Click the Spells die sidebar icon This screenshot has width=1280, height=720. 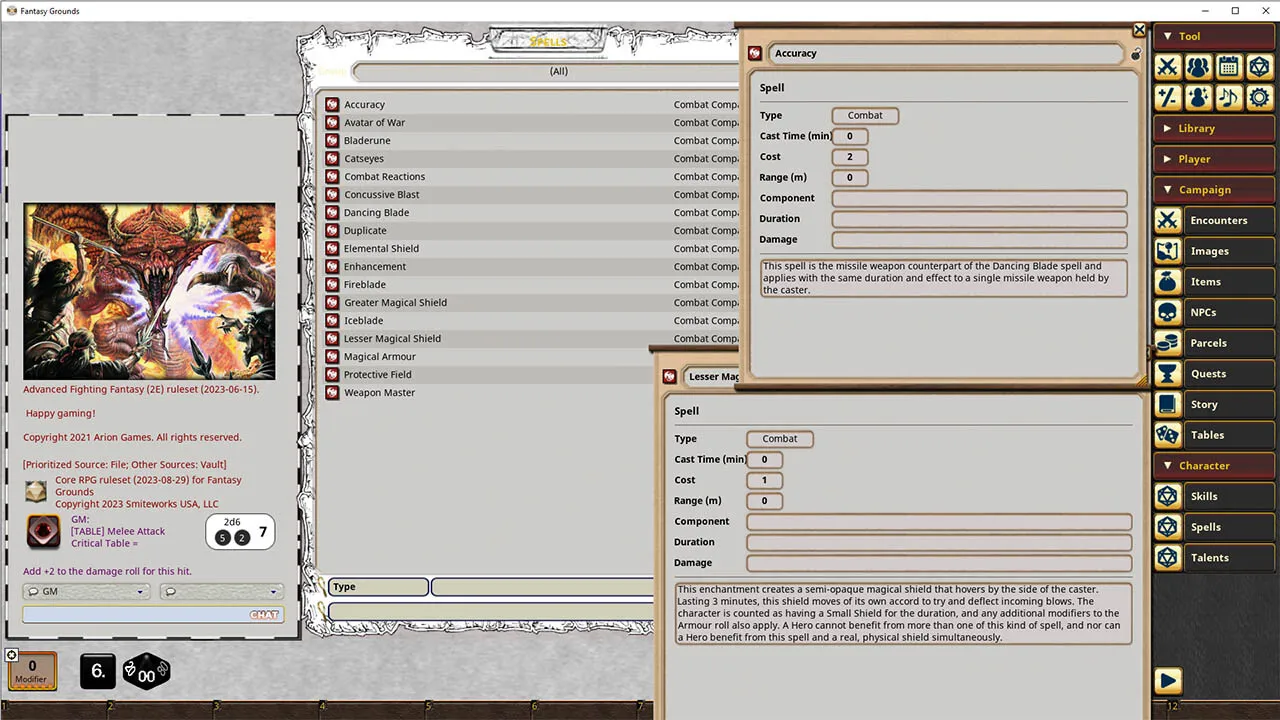click(1167, 527)
